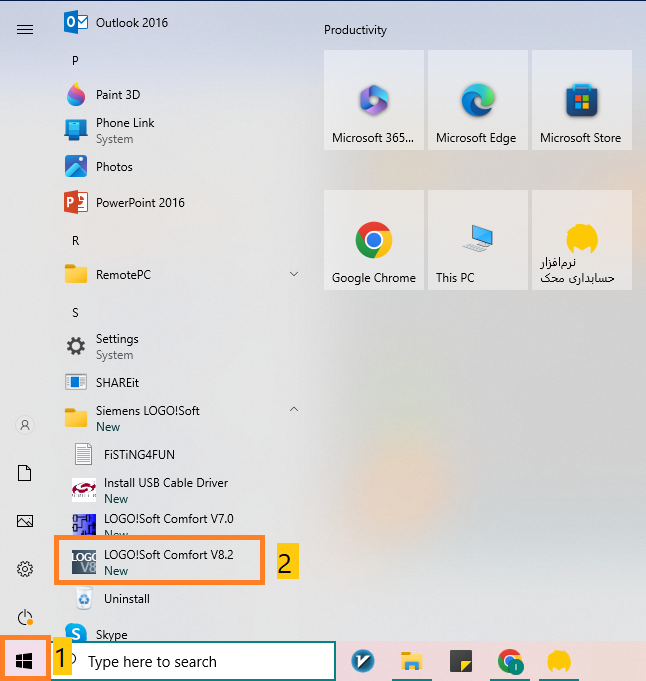Open the Photos app
This screenshot has width=646, height=681.
click(99, 166)
